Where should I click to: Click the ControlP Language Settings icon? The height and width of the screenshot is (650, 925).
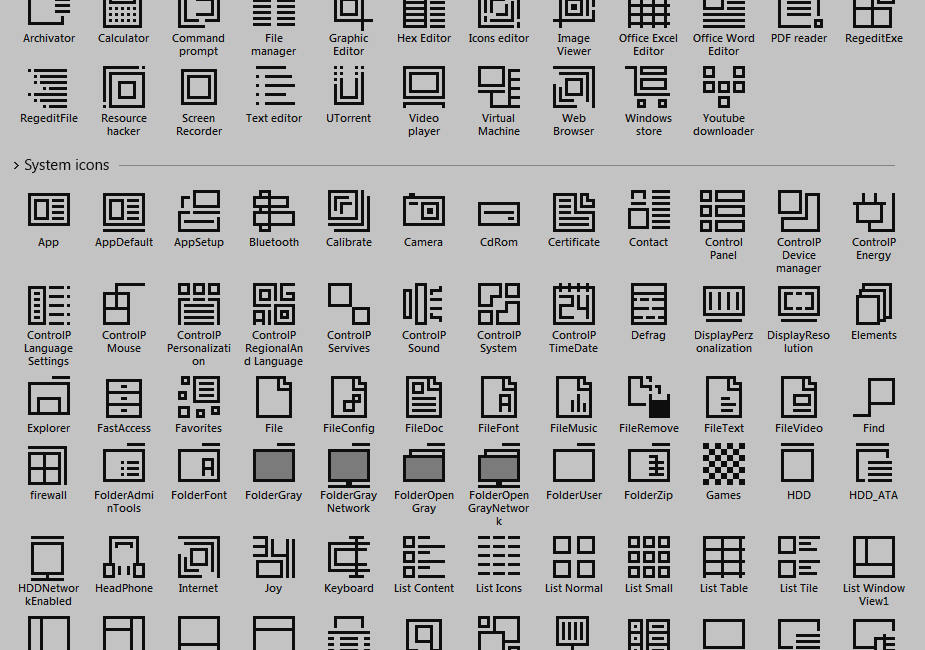pos(49,304)
